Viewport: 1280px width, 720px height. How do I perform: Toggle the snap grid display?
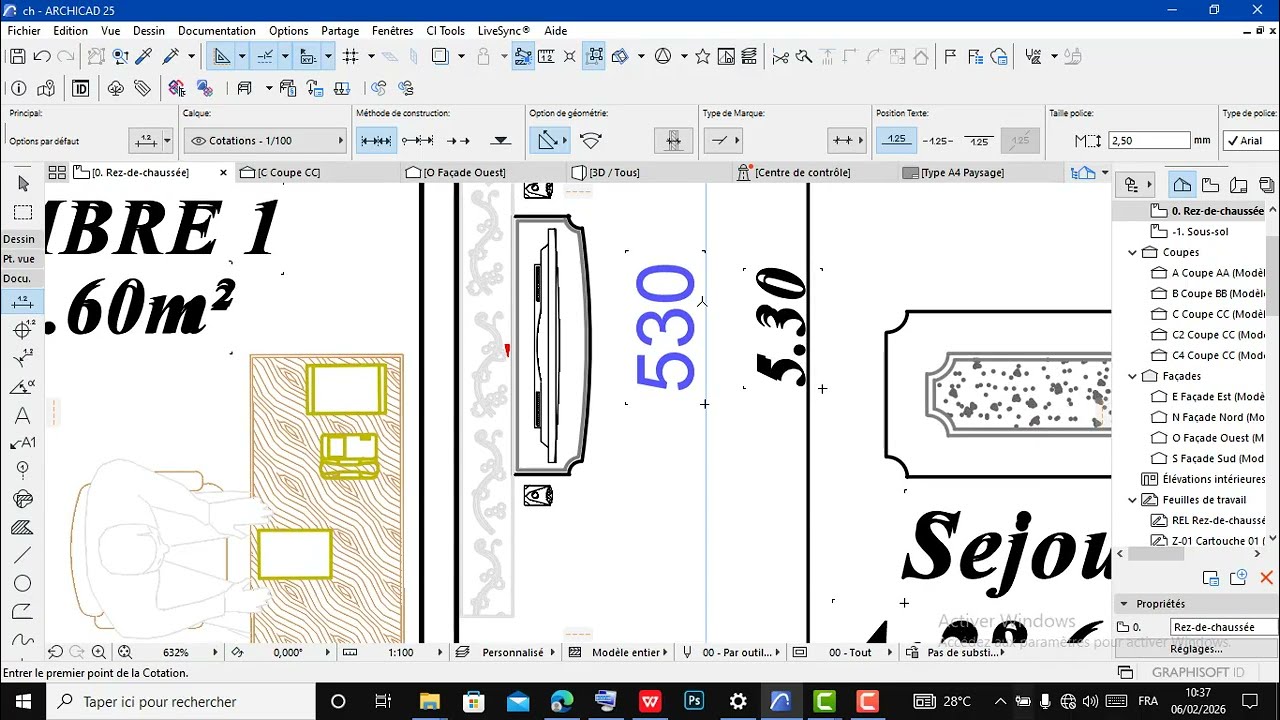click(x=351, y=56)
